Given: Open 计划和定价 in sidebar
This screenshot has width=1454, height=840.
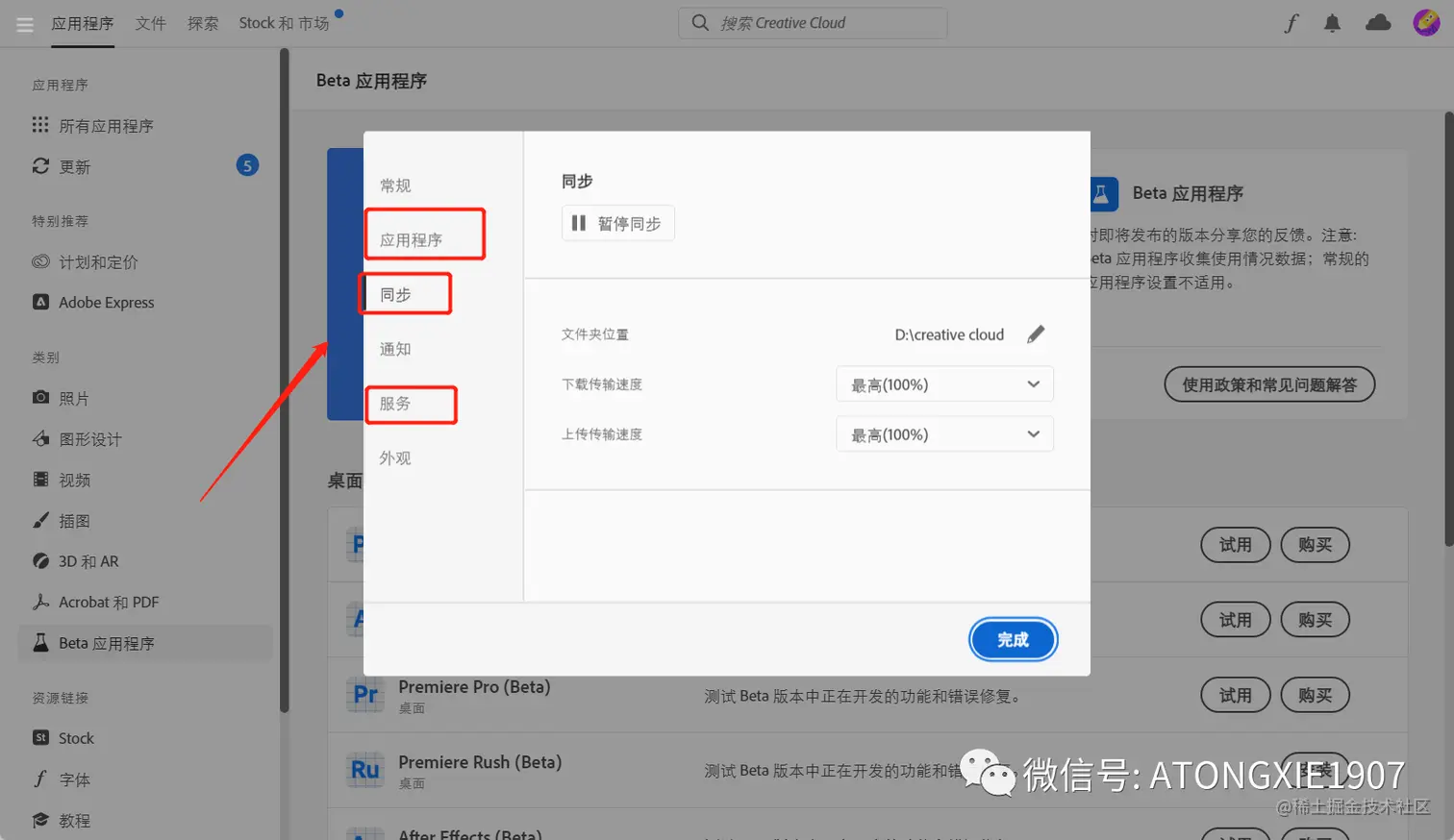Looking at the screenshot, I should 98,262.
